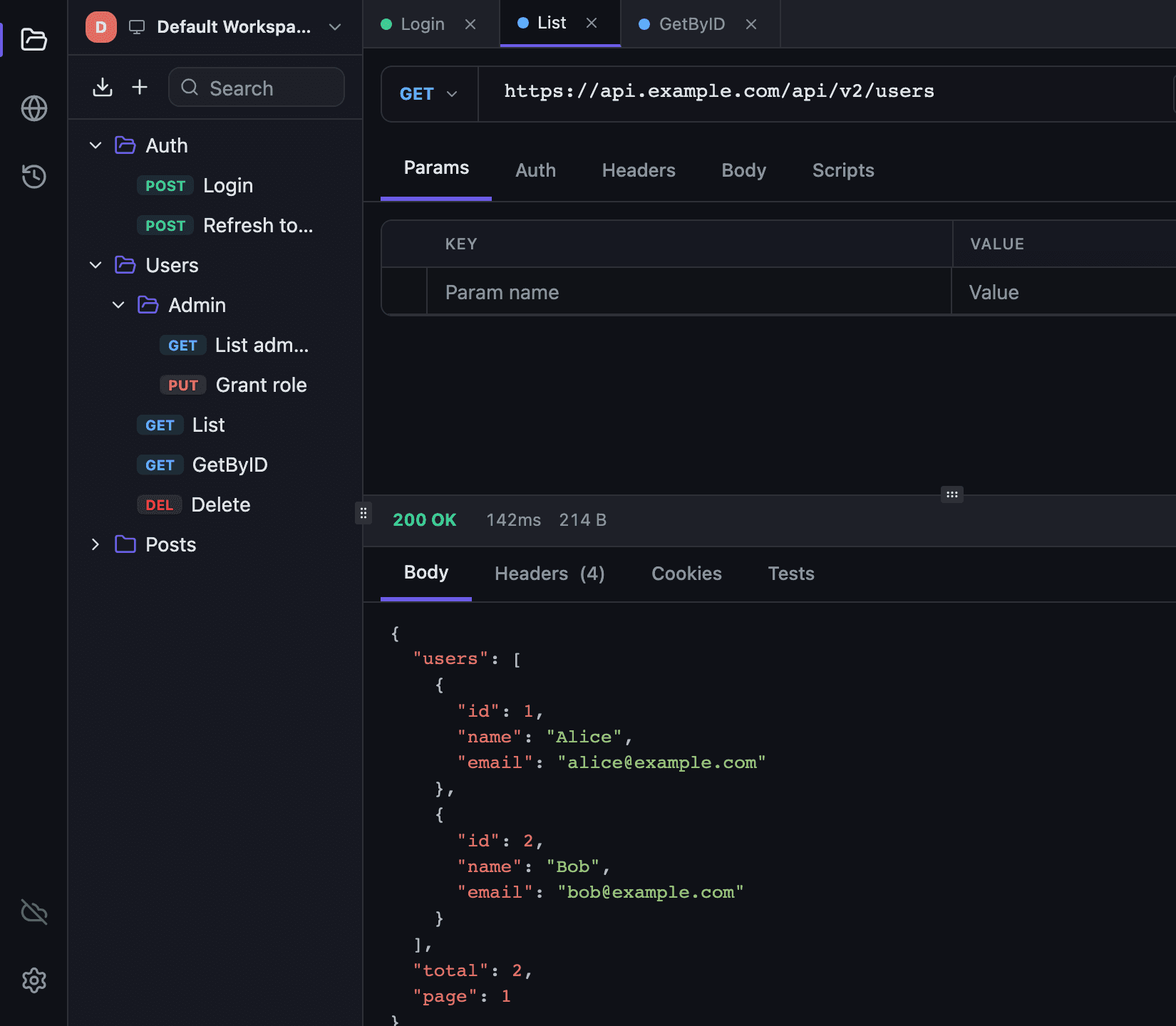
Task: Click the 200 OK status text
Action: 425,520
